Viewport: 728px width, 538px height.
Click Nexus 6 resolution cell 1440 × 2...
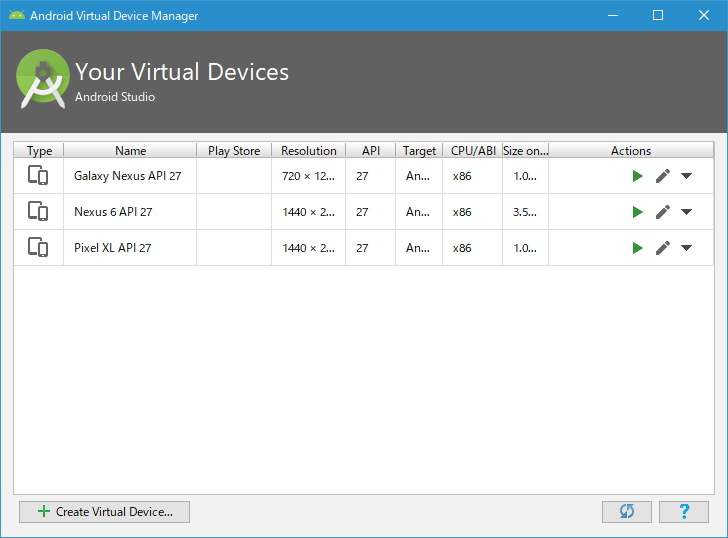[x=308, y=212]
